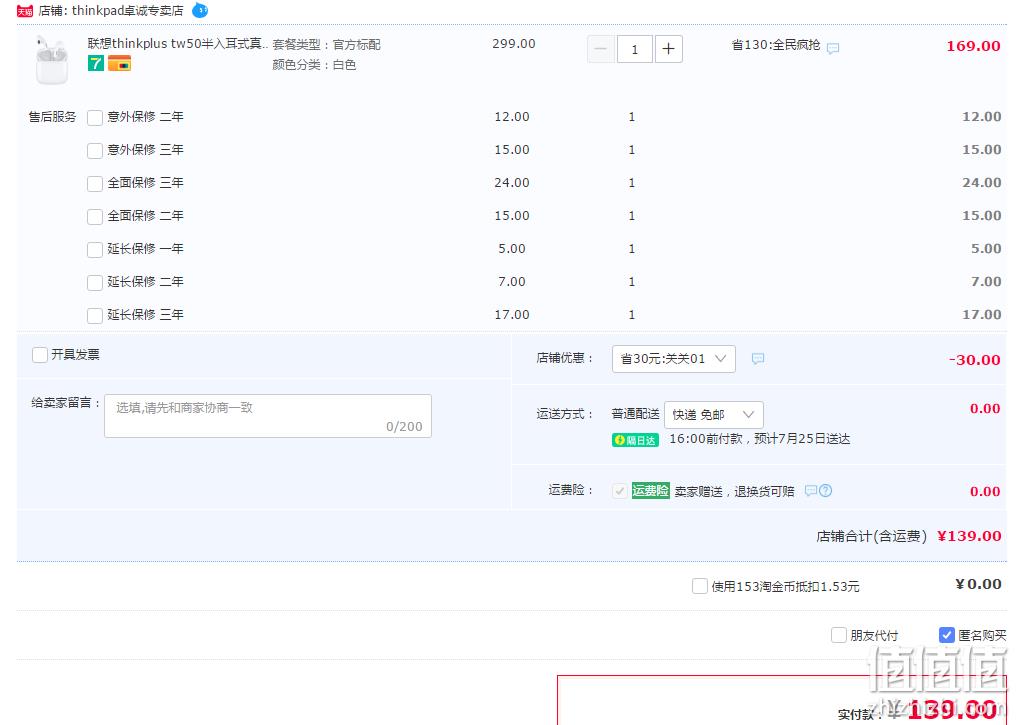Screen dimensions: 1017x725
Task: Open the white earbuds product thumbnail
Action: coord(52,60)
